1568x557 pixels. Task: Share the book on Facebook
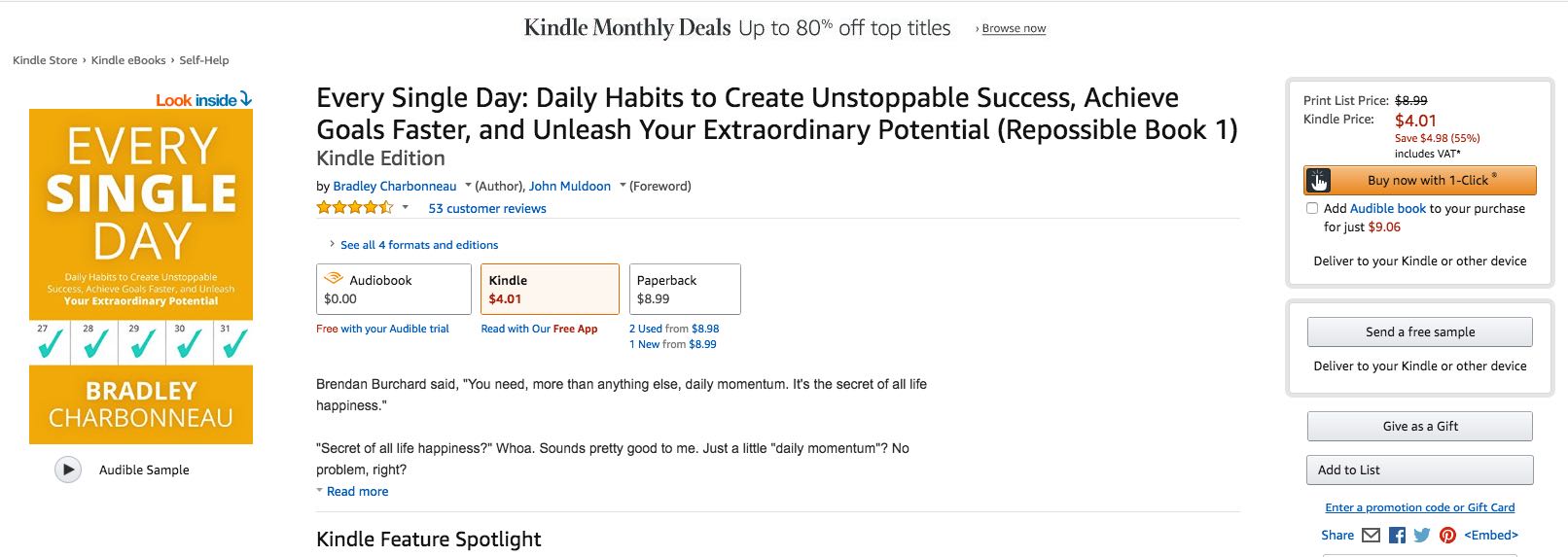pyautogui.click(x=1397, y=535)
